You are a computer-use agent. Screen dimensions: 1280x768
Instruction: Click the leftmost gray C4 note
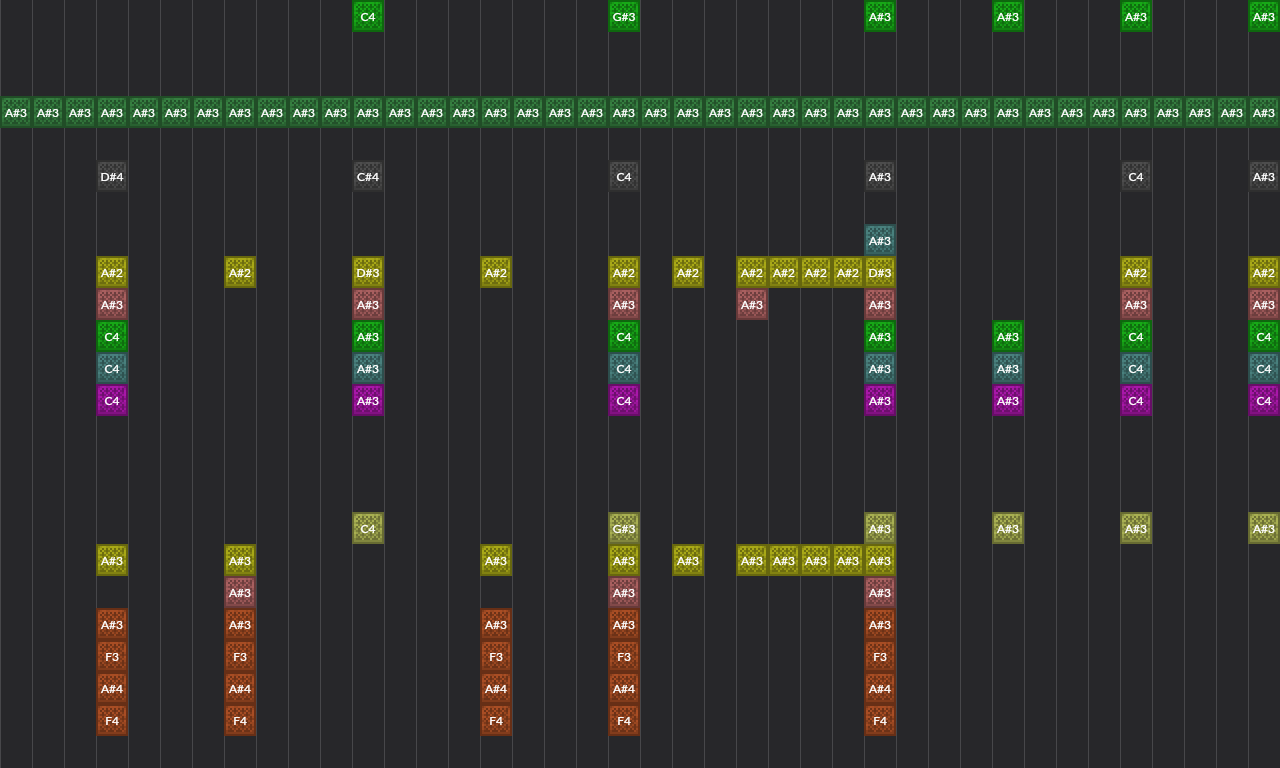coord(624,177)
